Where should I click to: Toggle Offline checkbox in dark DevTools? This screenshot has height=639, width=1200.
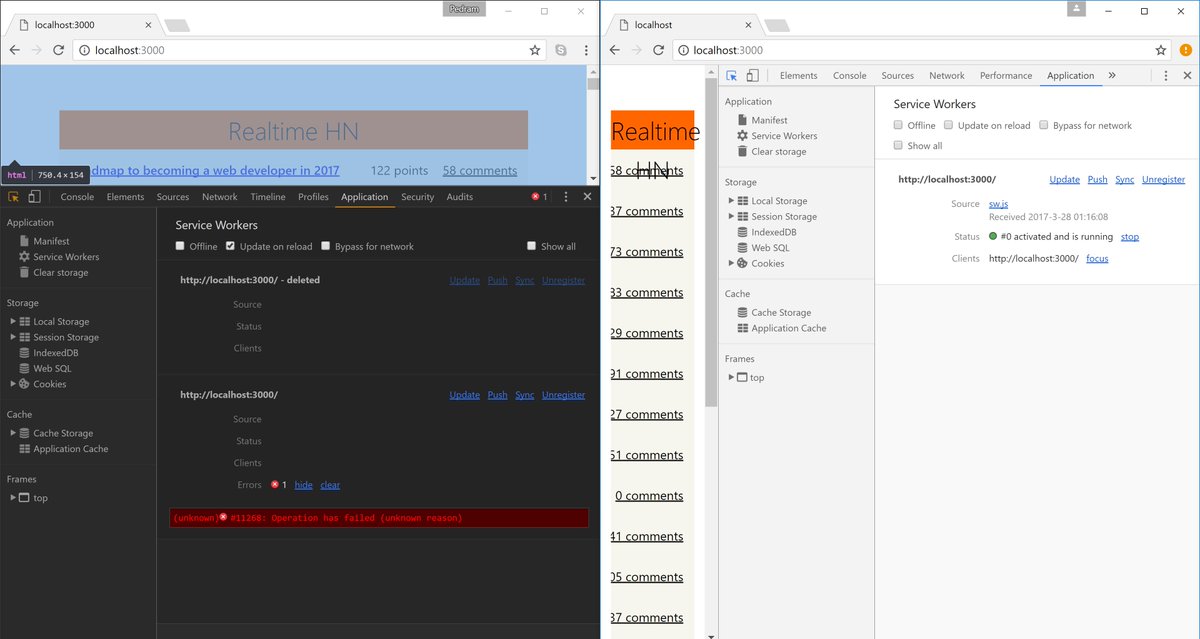pos(180,246)
